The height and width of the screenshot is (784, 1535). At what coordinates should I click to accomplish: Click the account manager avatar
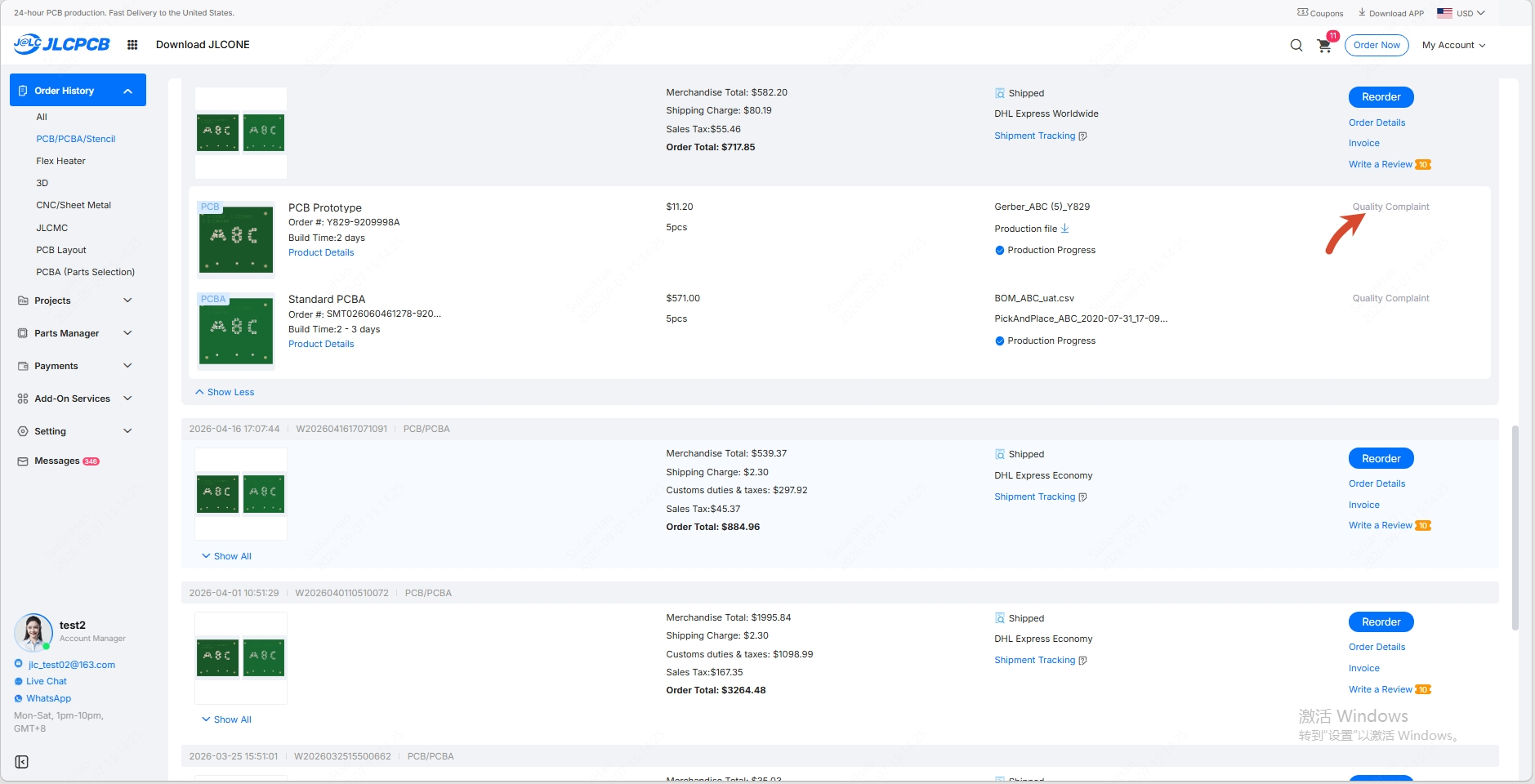33,632
